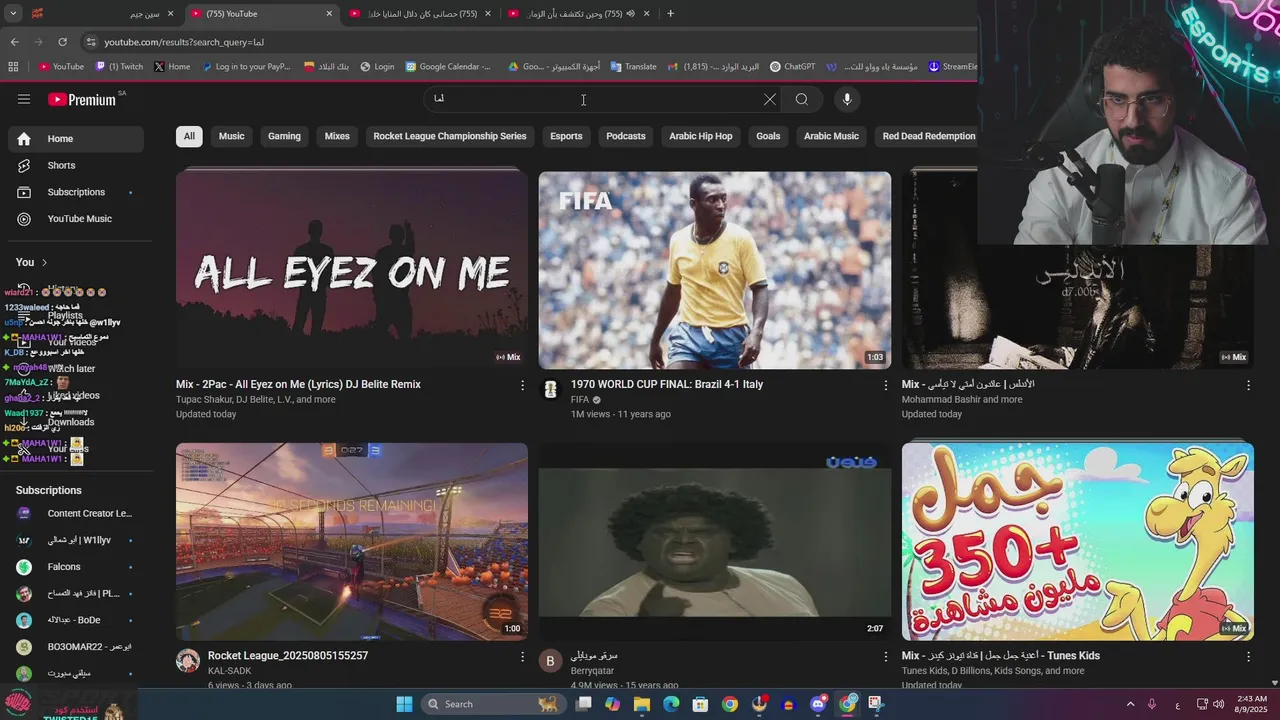Open Falcons channel subscription
The height and width of the screenshot is (720, 1280).
tap(76, 567)
